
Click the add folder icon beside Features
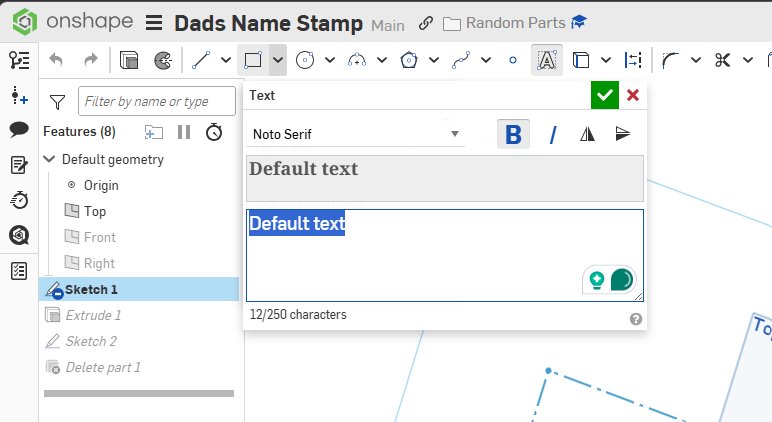(x=154, y=132)
